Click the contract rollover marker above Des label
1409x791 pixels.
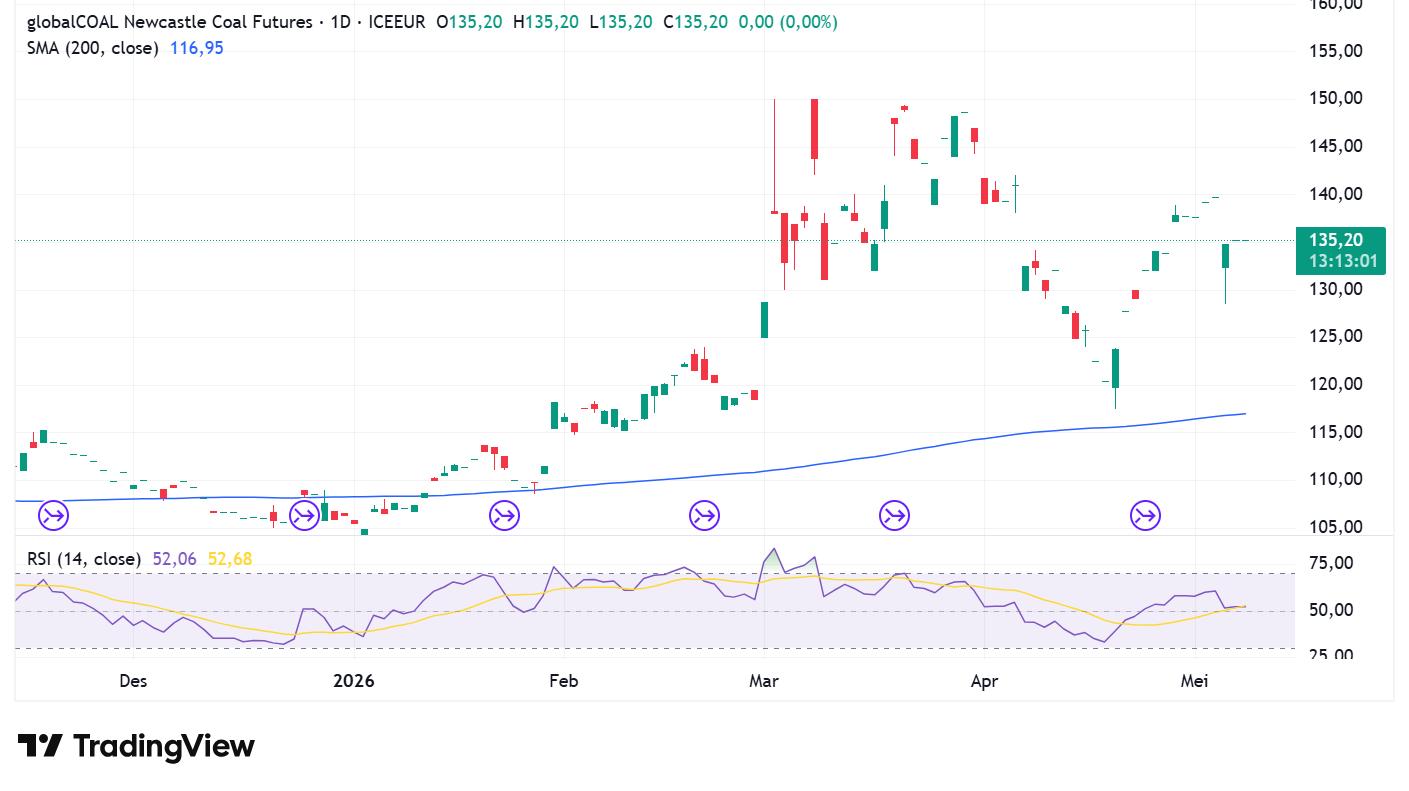tap(53, 516)
